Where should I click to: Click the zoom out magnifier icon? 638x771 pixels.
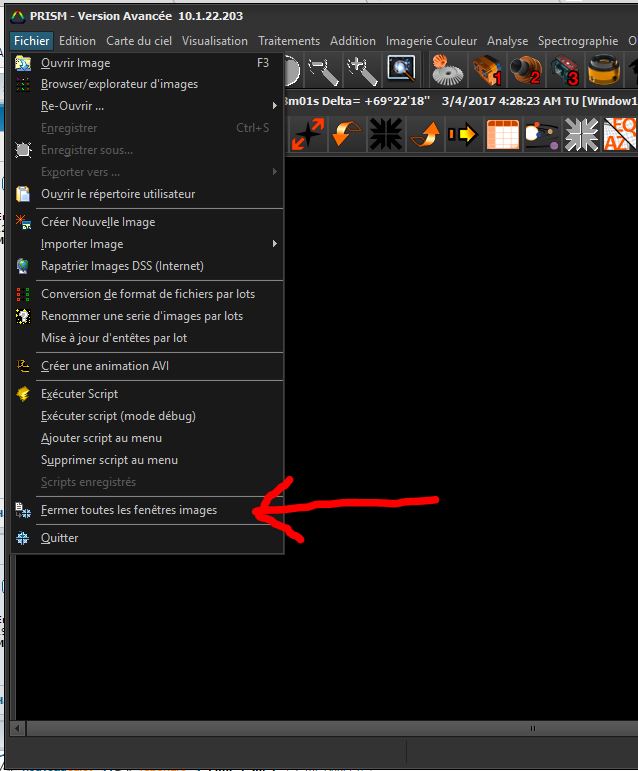pyautogui.click(x=322, y=69)
